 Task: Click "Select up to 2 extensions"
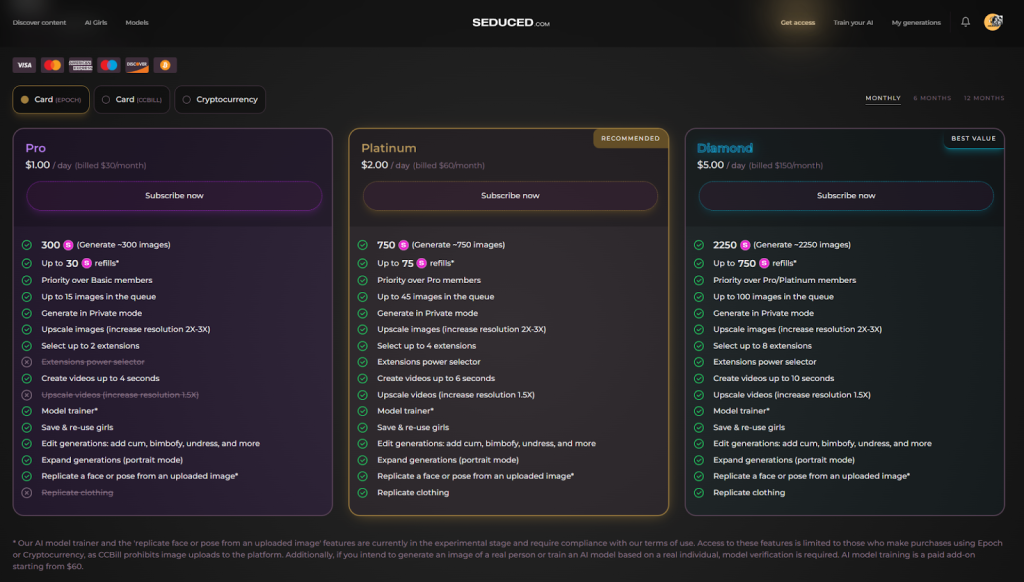tap(90, 346)
